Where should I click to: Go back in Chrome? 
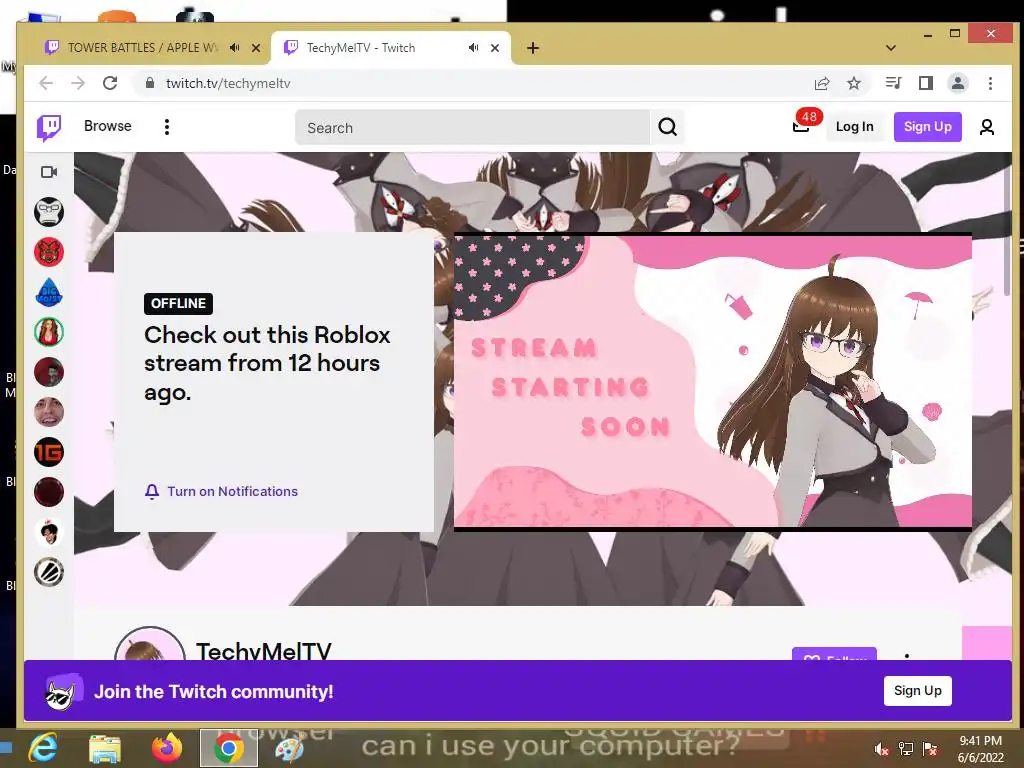(46, 83)
